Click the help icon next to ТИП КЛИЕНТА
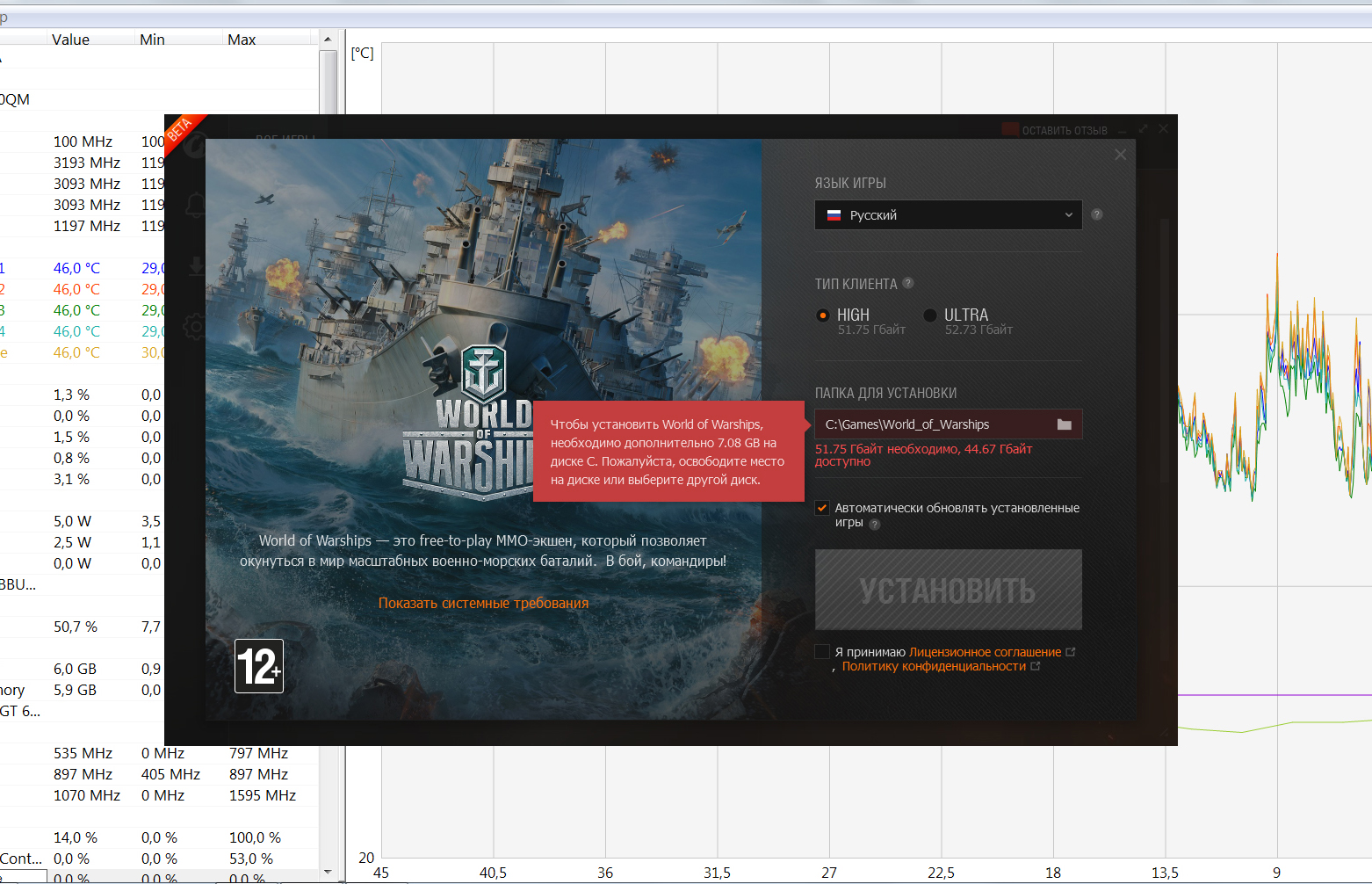The image size is (1372, 884). pos(908,283)
